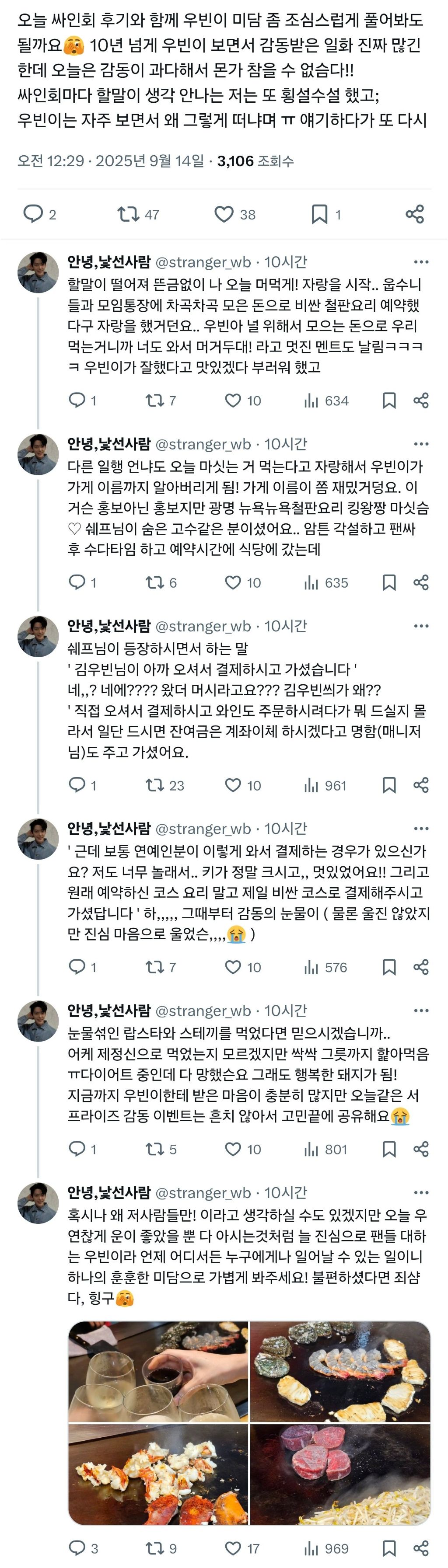Open more options on first reply
Viewport: 448px width, 1568px height.
(420, 262)
